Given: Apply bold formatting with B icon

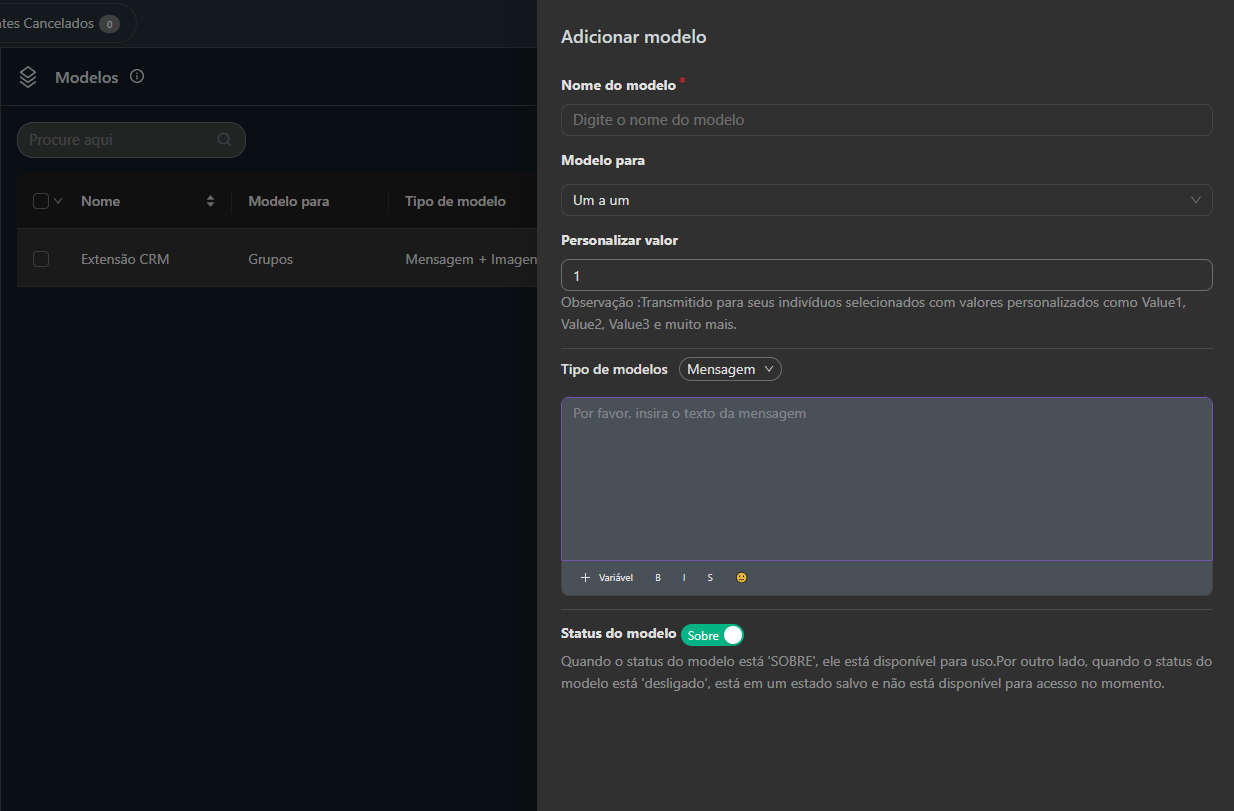Looking at the screenshot, I should (658, 578).
